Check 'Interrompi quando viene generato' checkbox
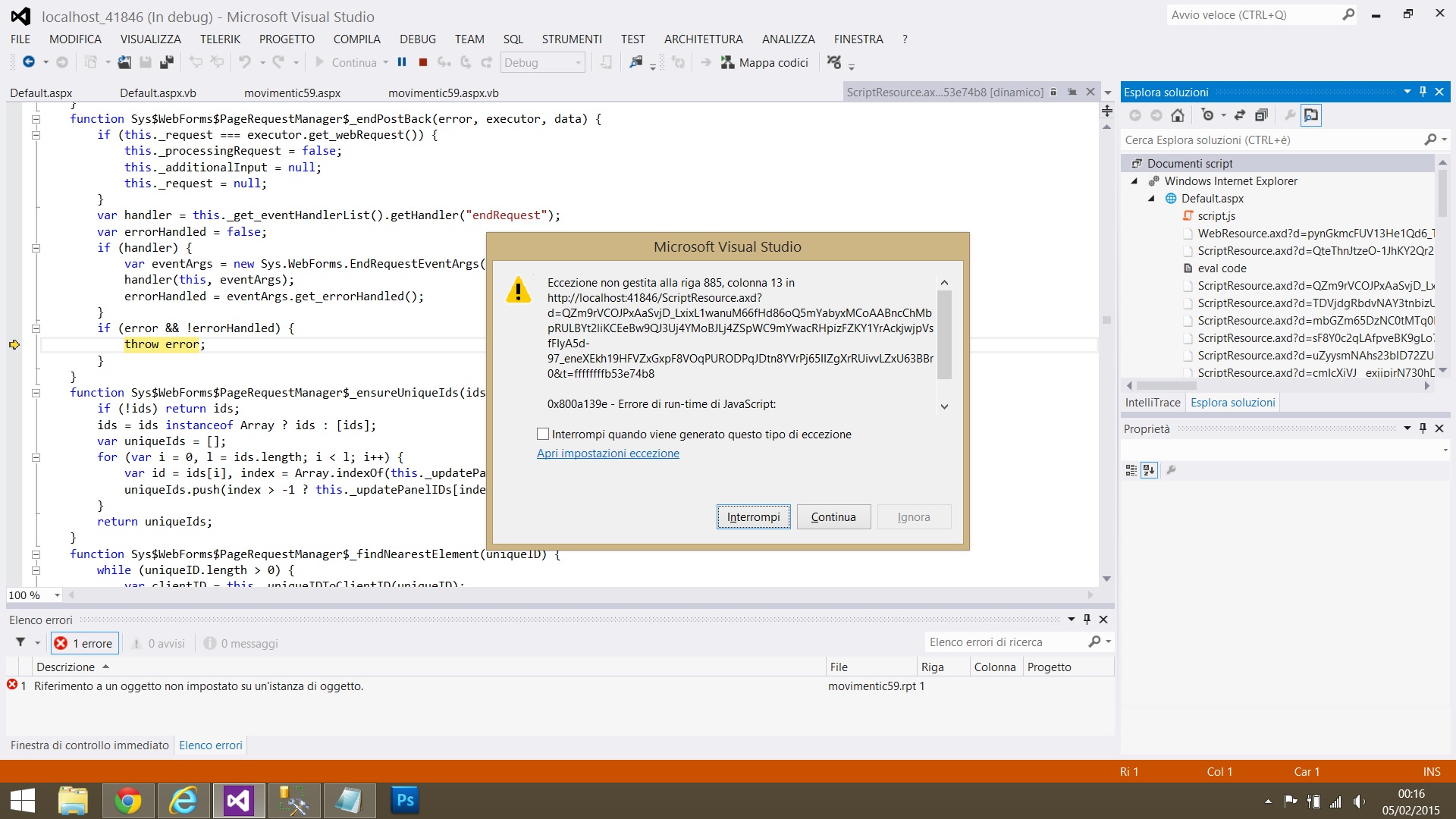The height and width of the screenshot is (819, 1456). [543, 434]
